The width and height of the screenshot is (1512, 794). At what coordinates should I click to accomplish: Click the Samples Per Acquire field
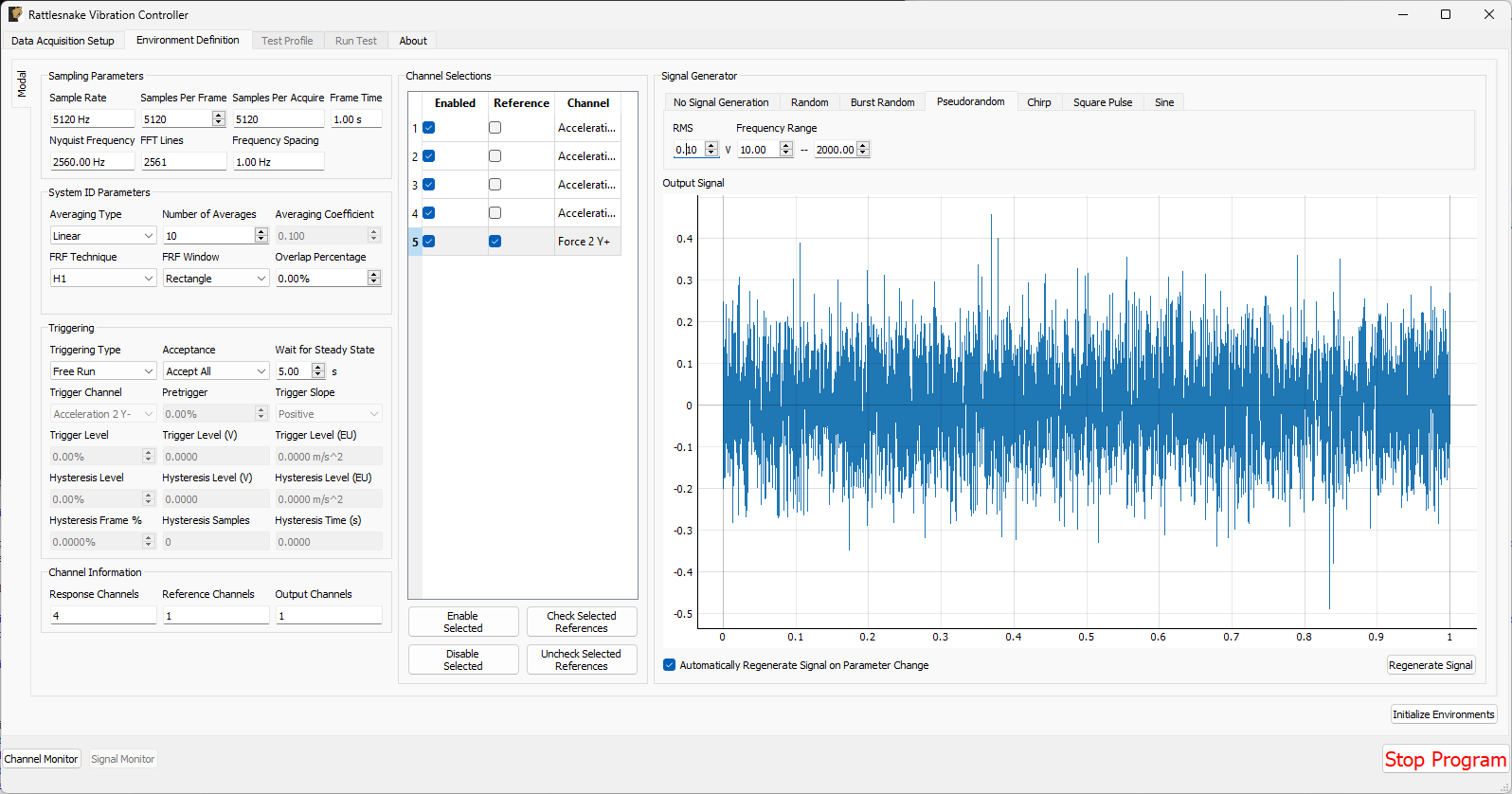278,119
